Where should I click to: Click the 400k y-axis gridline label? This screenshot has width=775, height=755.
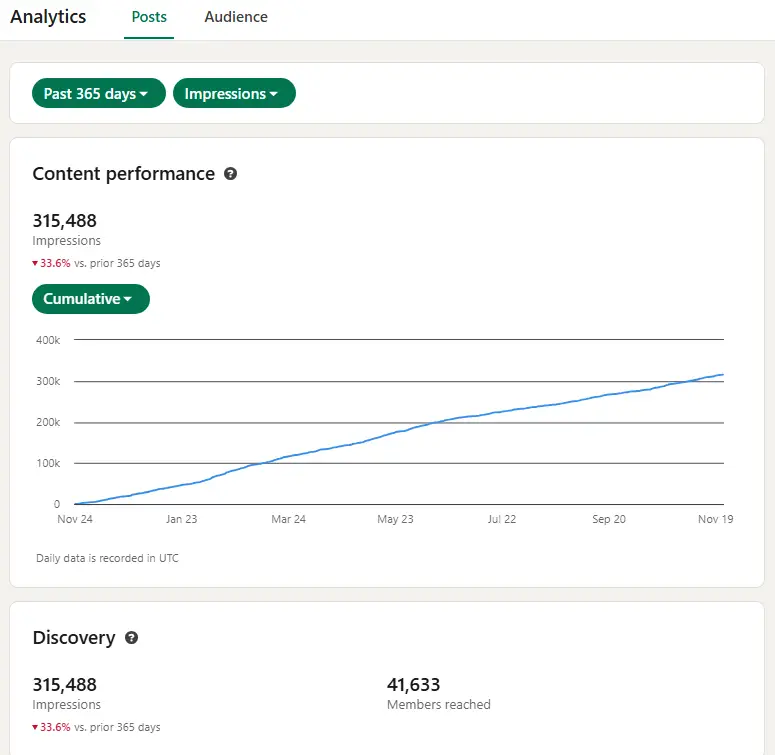click(47, 341)
